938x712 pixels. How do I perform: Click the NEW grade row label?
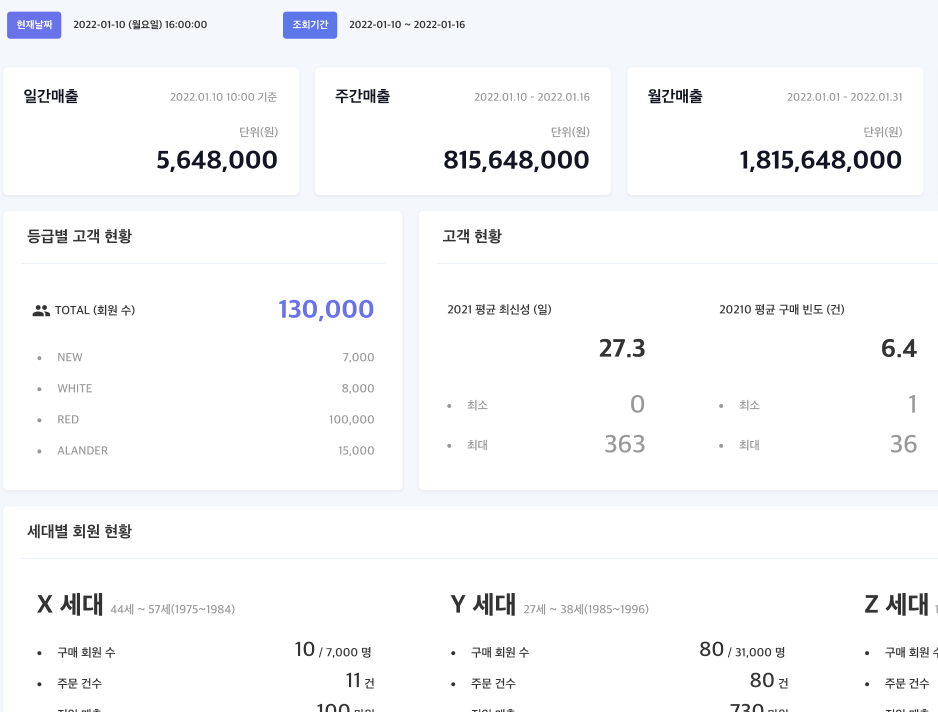pyautogui.click(x=70, y=357)
